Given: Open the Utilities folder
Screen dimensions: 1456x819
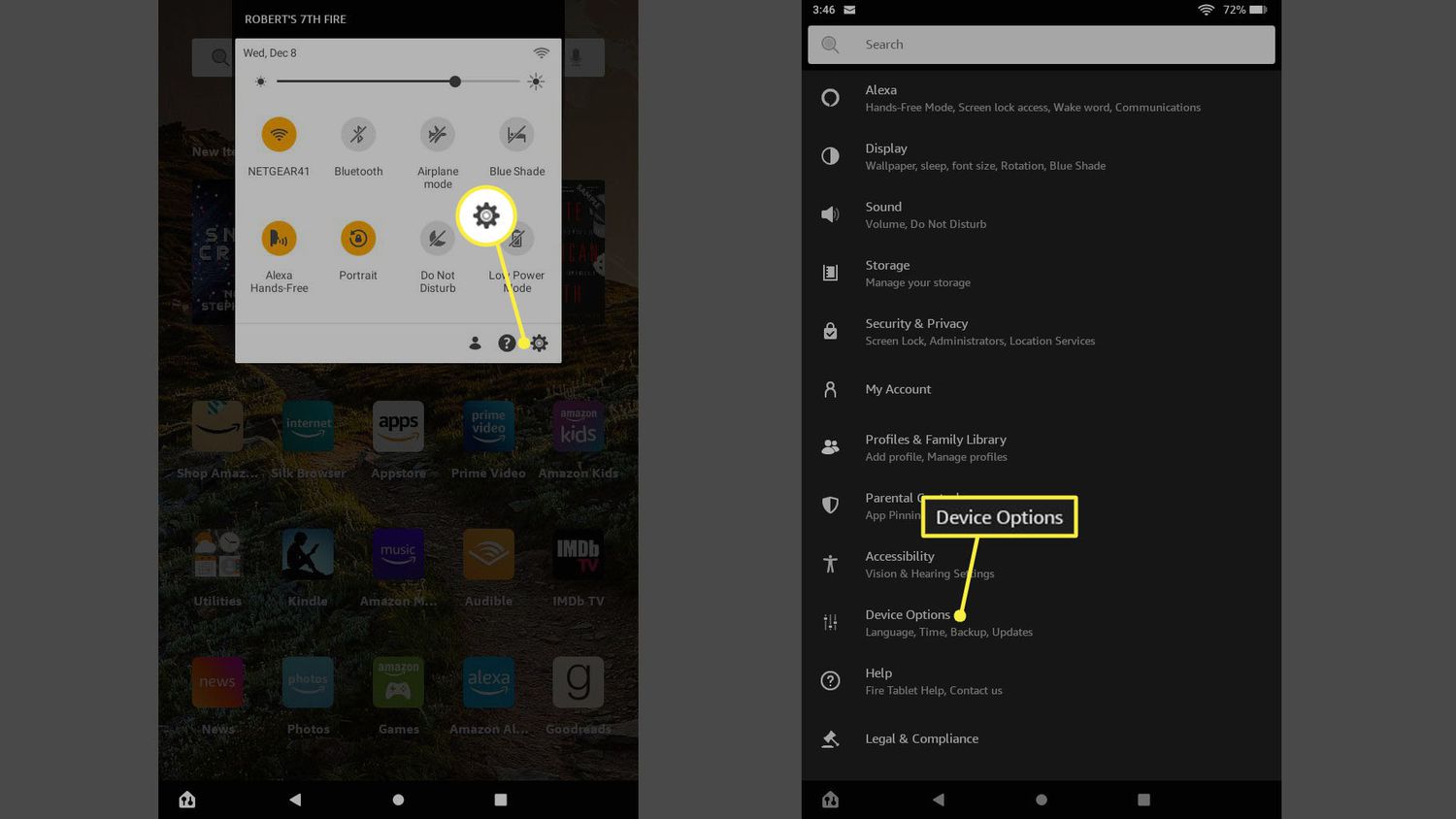Looking at the screenshot, I should [x=217, y=555].
